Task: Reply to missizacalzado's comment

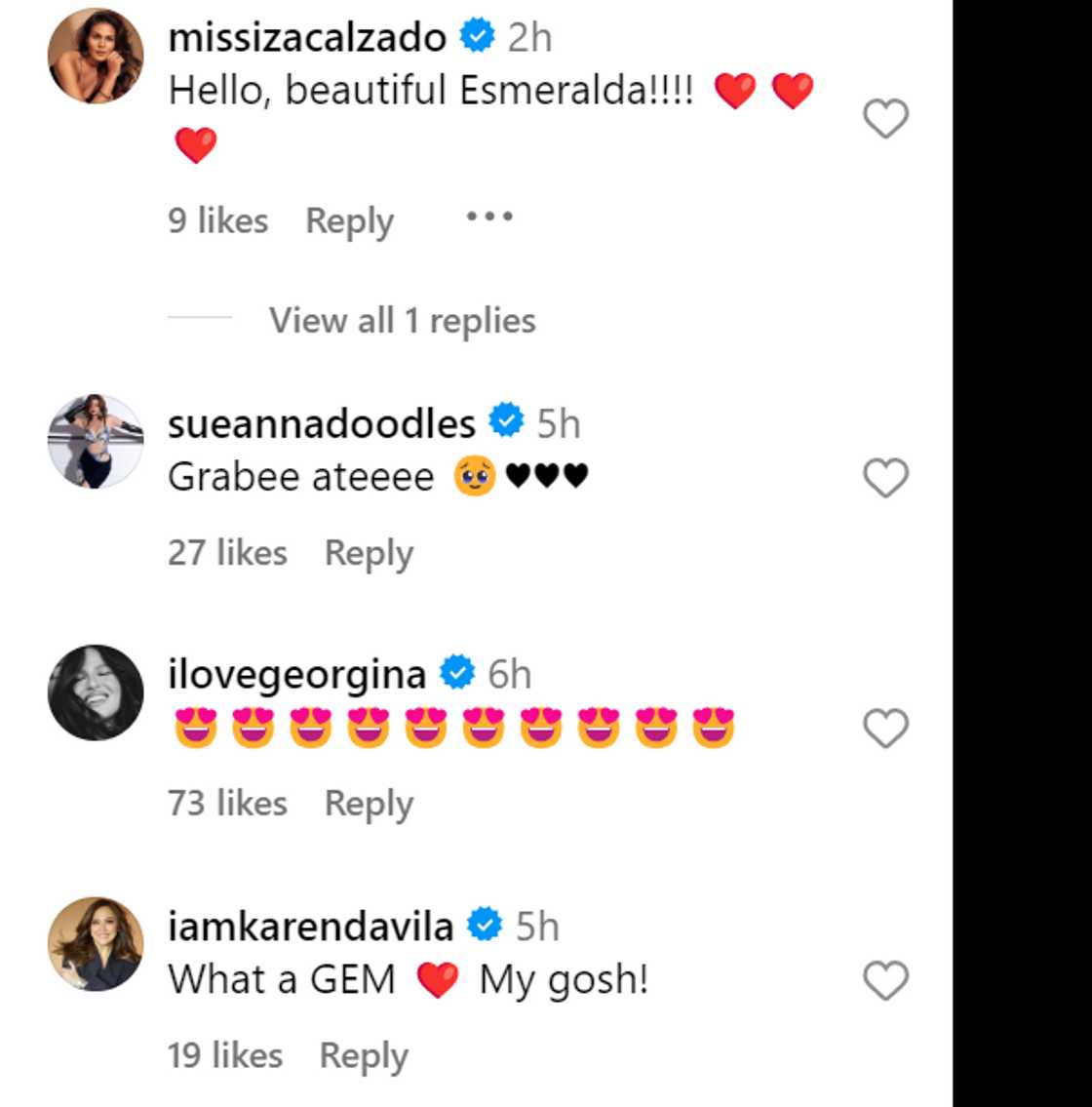Action: tap(349, 221)
